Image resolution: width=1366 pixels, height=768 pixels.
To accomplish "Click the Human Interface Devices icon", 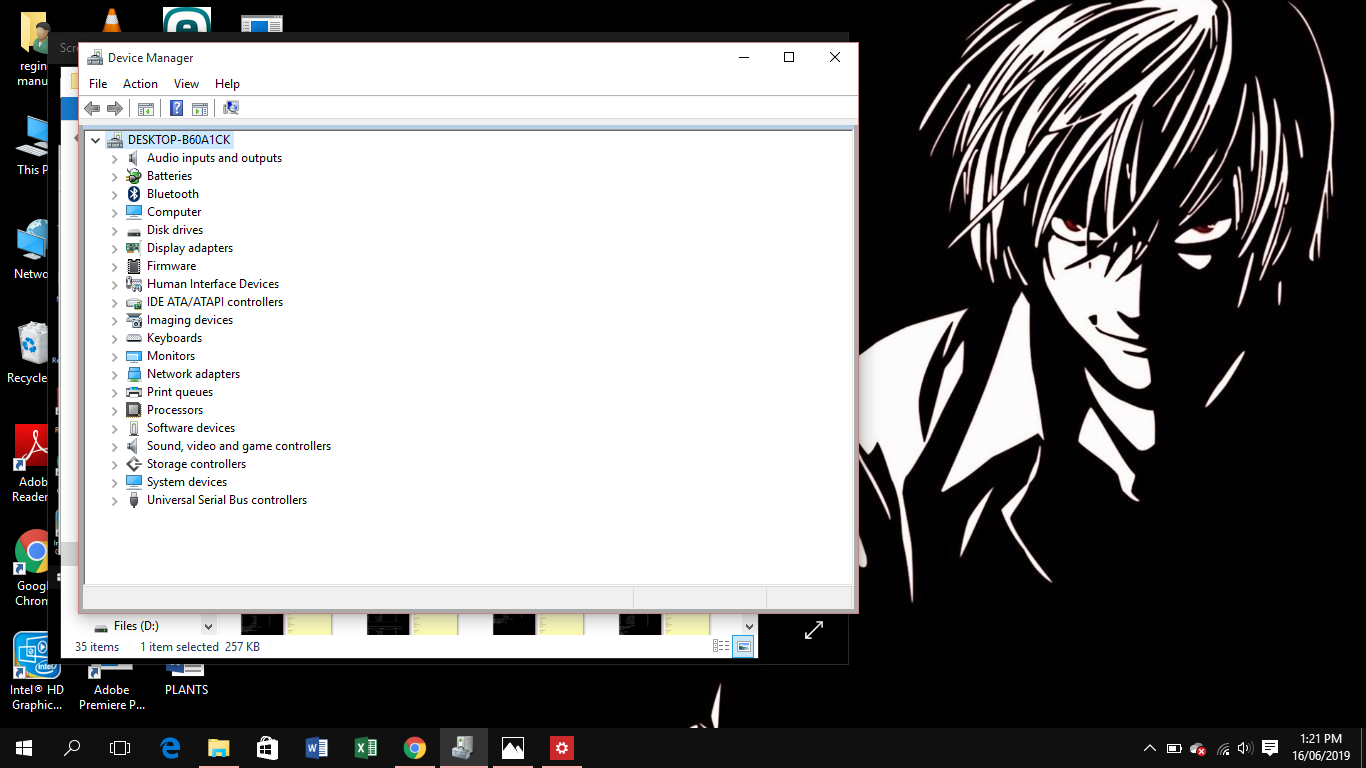I will [134, 284].
